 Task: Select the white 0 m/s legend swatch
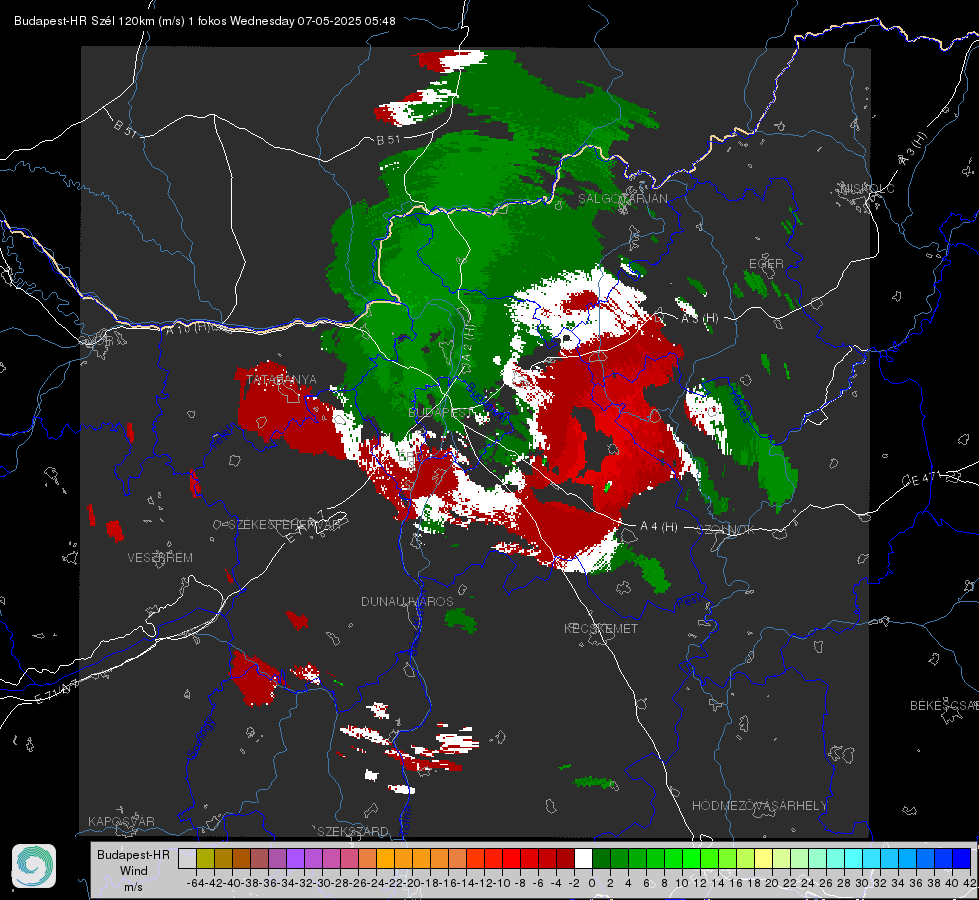[583, 859]
